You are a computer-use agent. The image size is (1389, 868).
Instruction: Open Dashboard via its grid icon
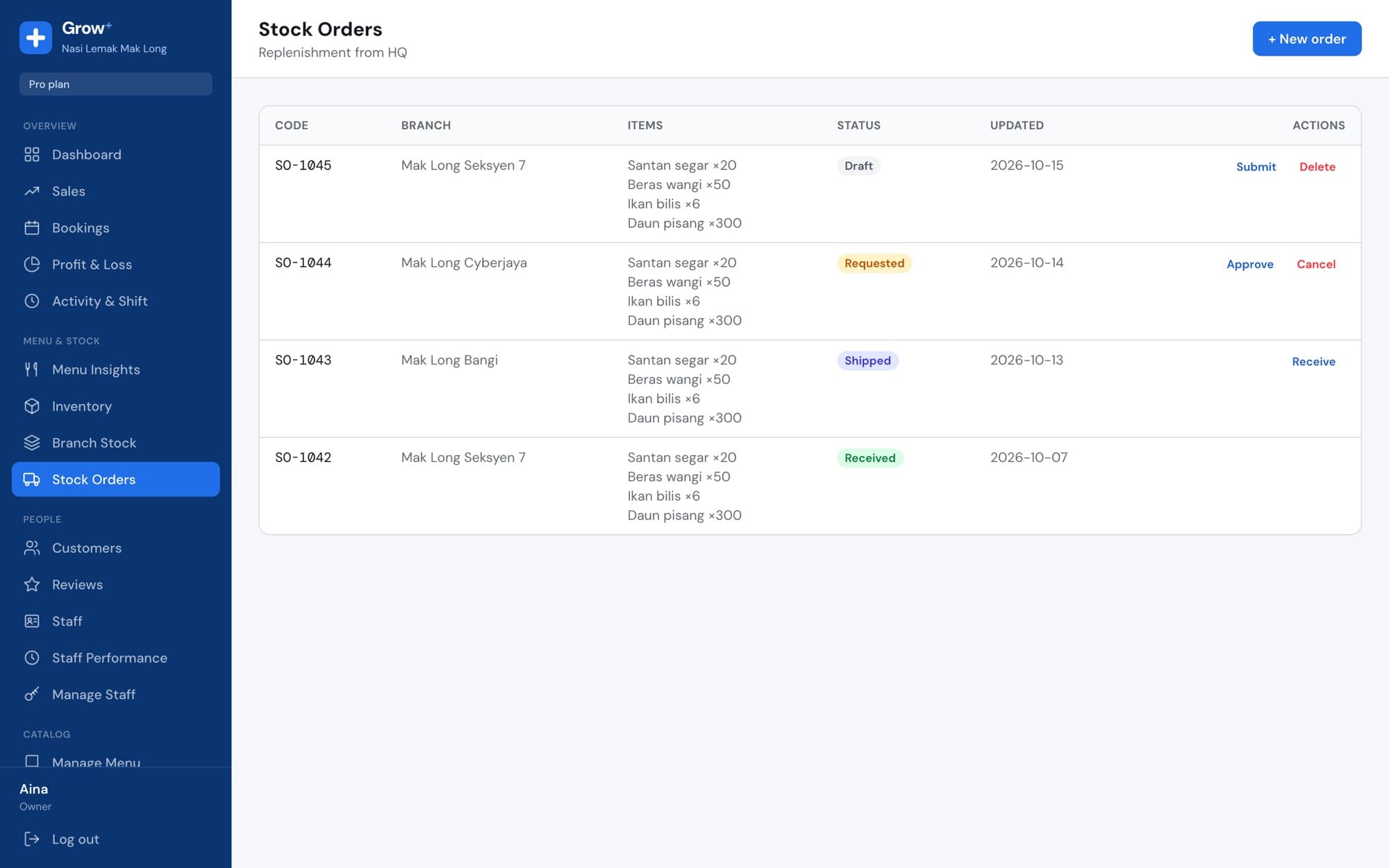tap(32, 154)
